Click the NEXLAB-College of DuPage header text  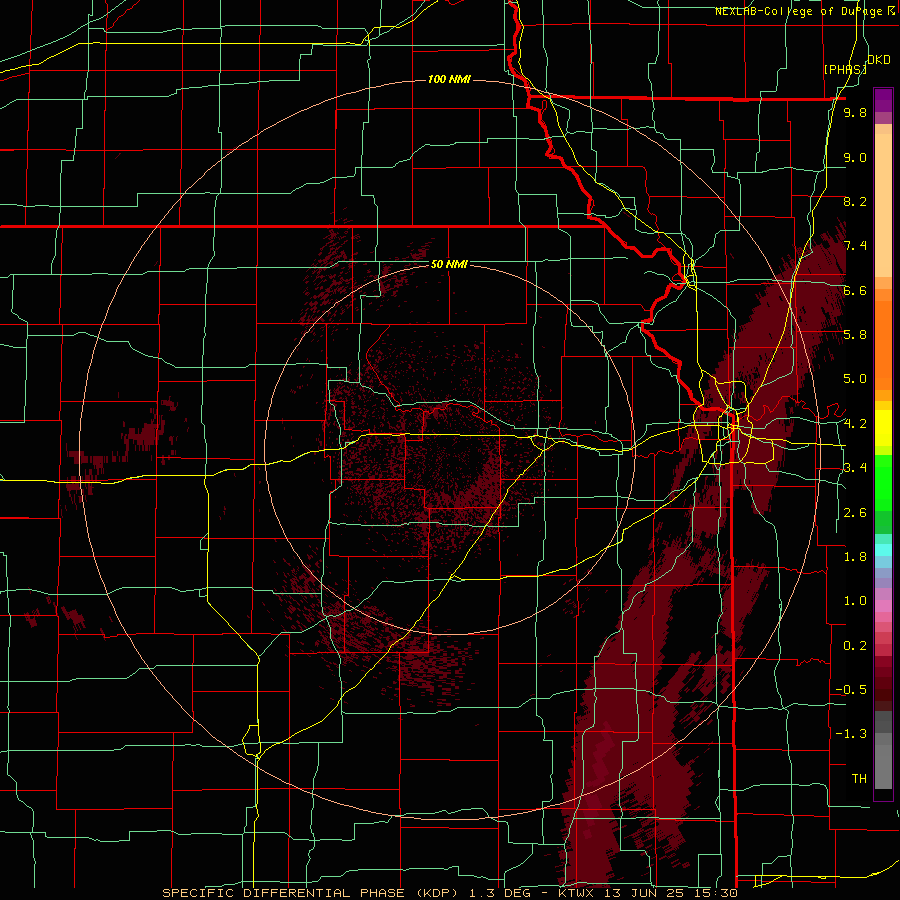coord(798,11)
